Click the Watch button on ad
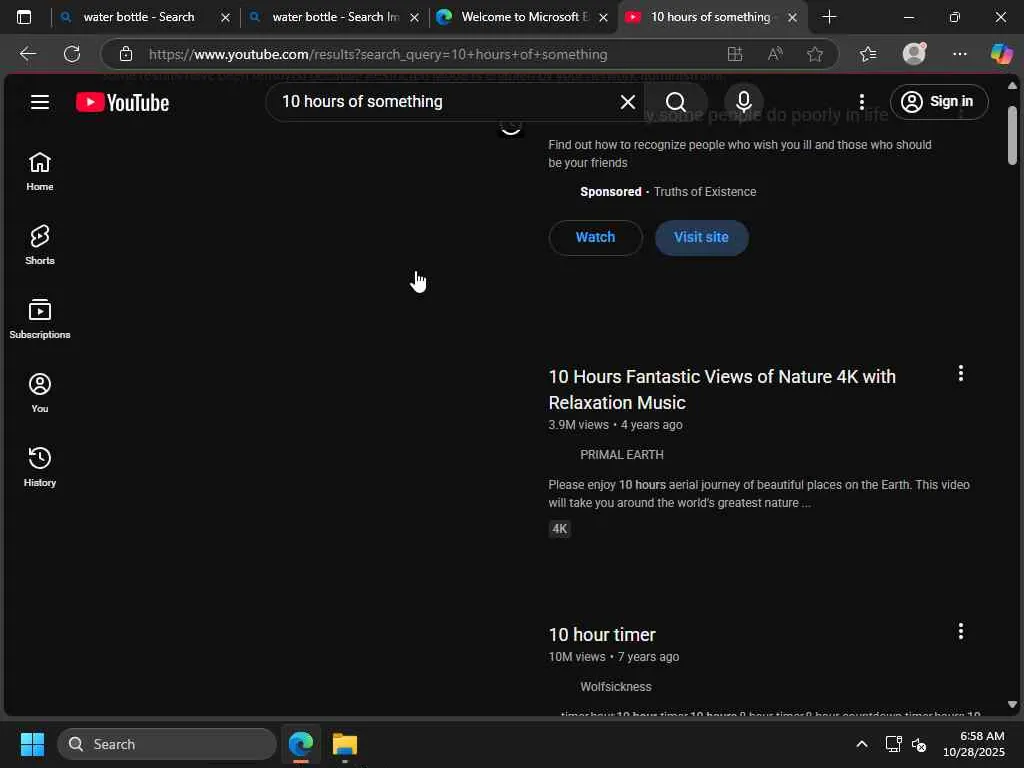1024x768 pixels. (x=596, y=237)
